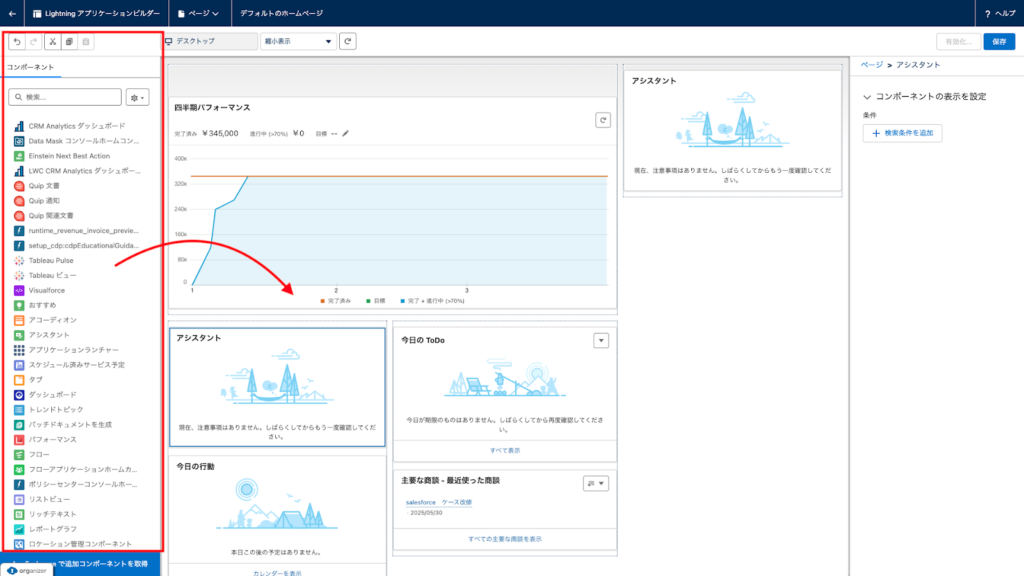Screen dimensions: 1024x576
Task: Select バッチドキュメントを生成 in the list
Action: pyautogui.click(x=70, y=424)
